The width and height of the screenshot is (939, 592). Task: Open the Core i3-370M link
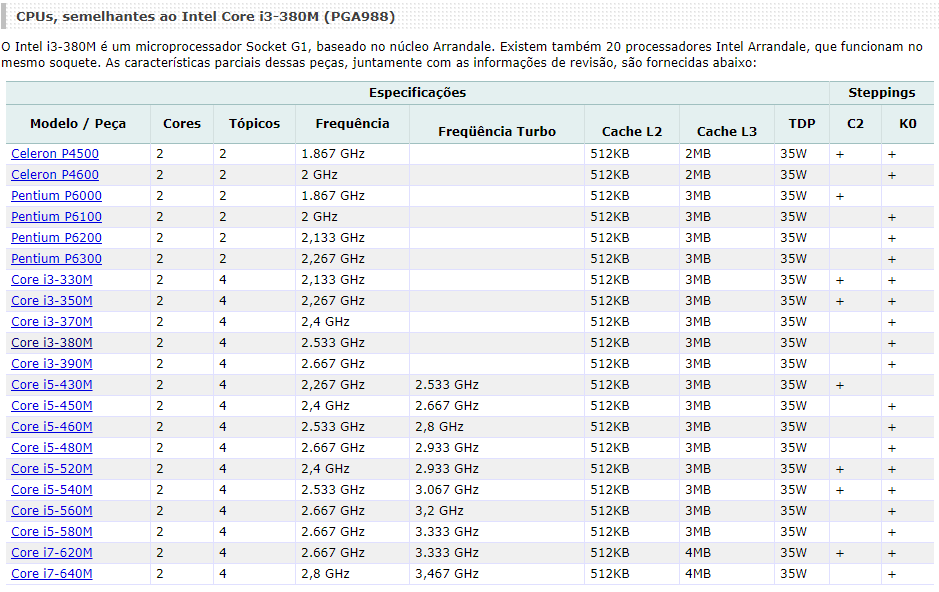coord(52,321)
